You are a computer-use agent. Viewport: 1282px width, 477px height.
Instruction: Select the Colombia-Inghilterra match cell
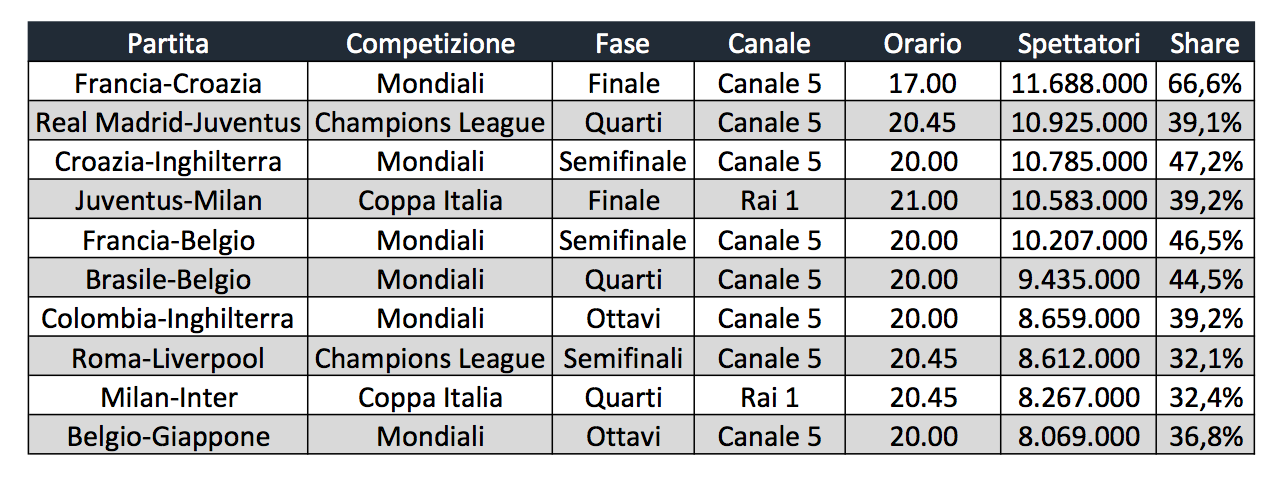pyautogui.click(x=168, y=319)
